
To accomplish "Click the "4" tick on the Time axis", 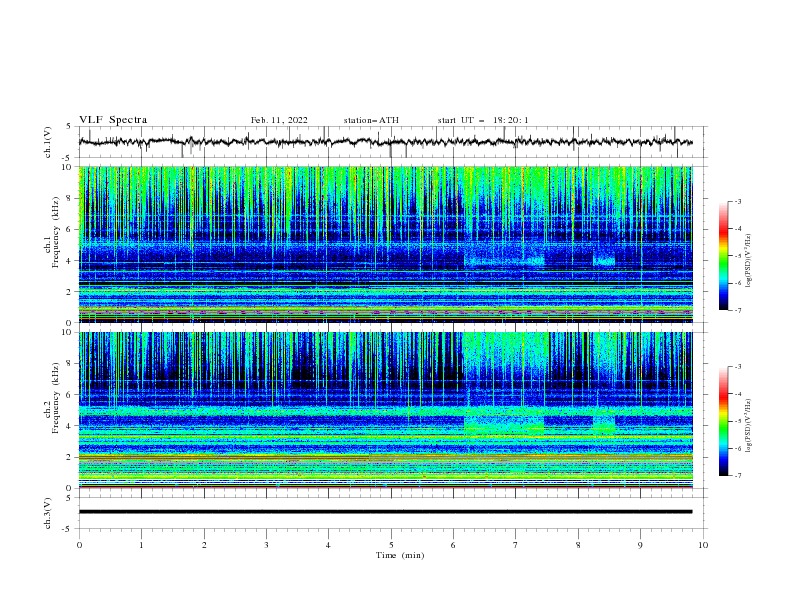I will tap(328, 545).
